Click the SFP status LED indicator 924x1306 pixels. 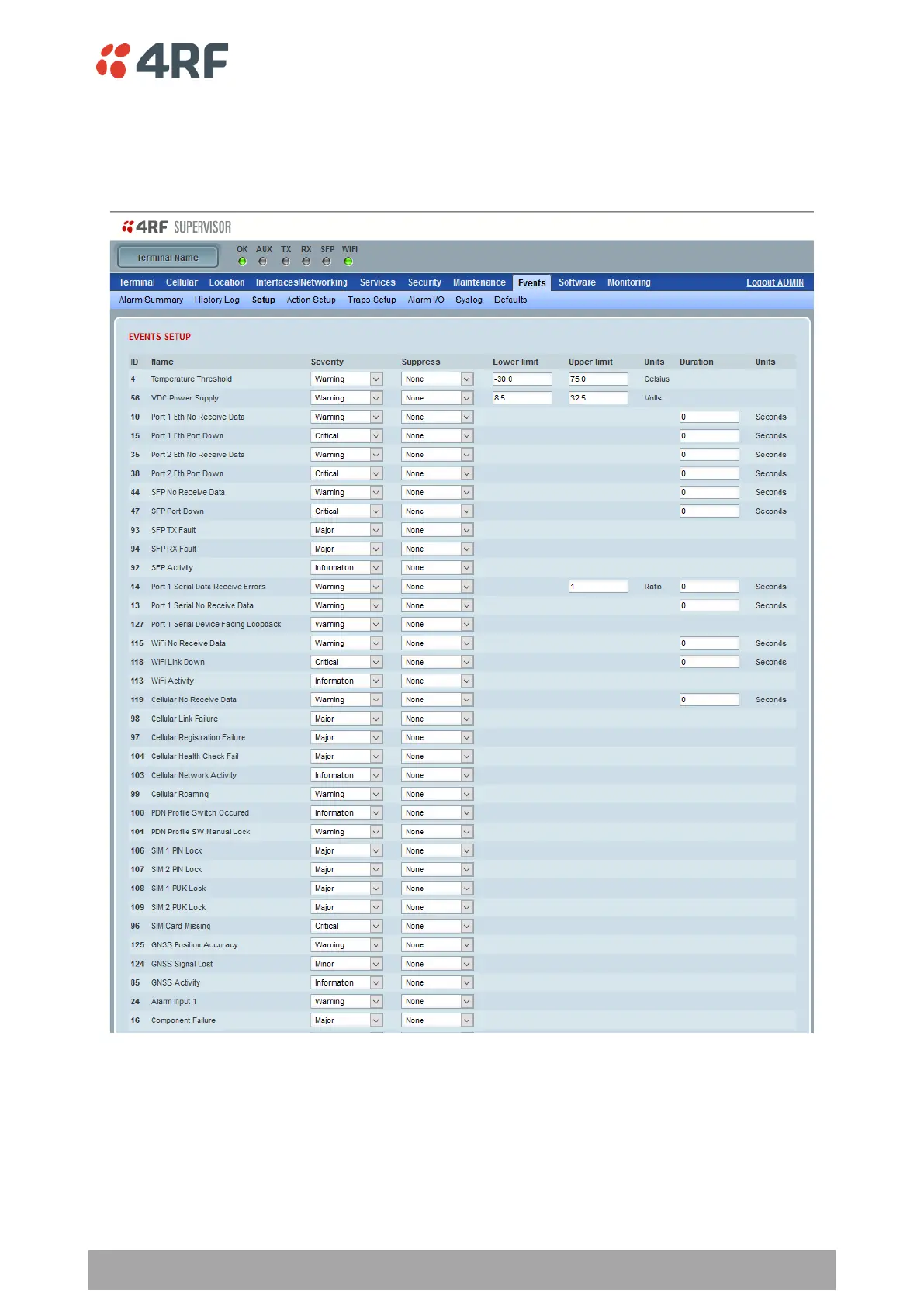point(327,262)
